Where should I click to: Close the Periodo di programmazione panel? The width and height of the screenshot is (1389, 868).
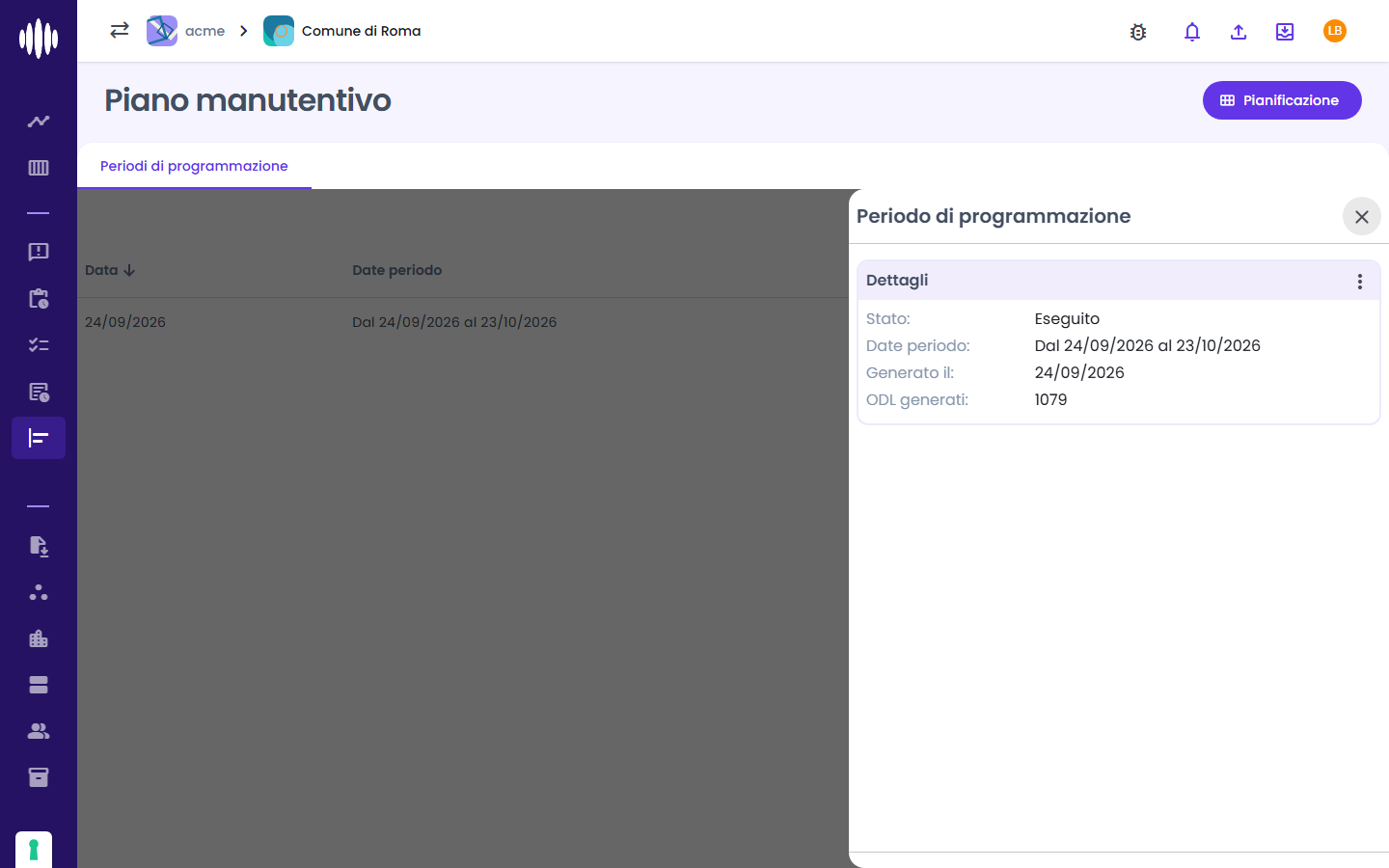1362,217
